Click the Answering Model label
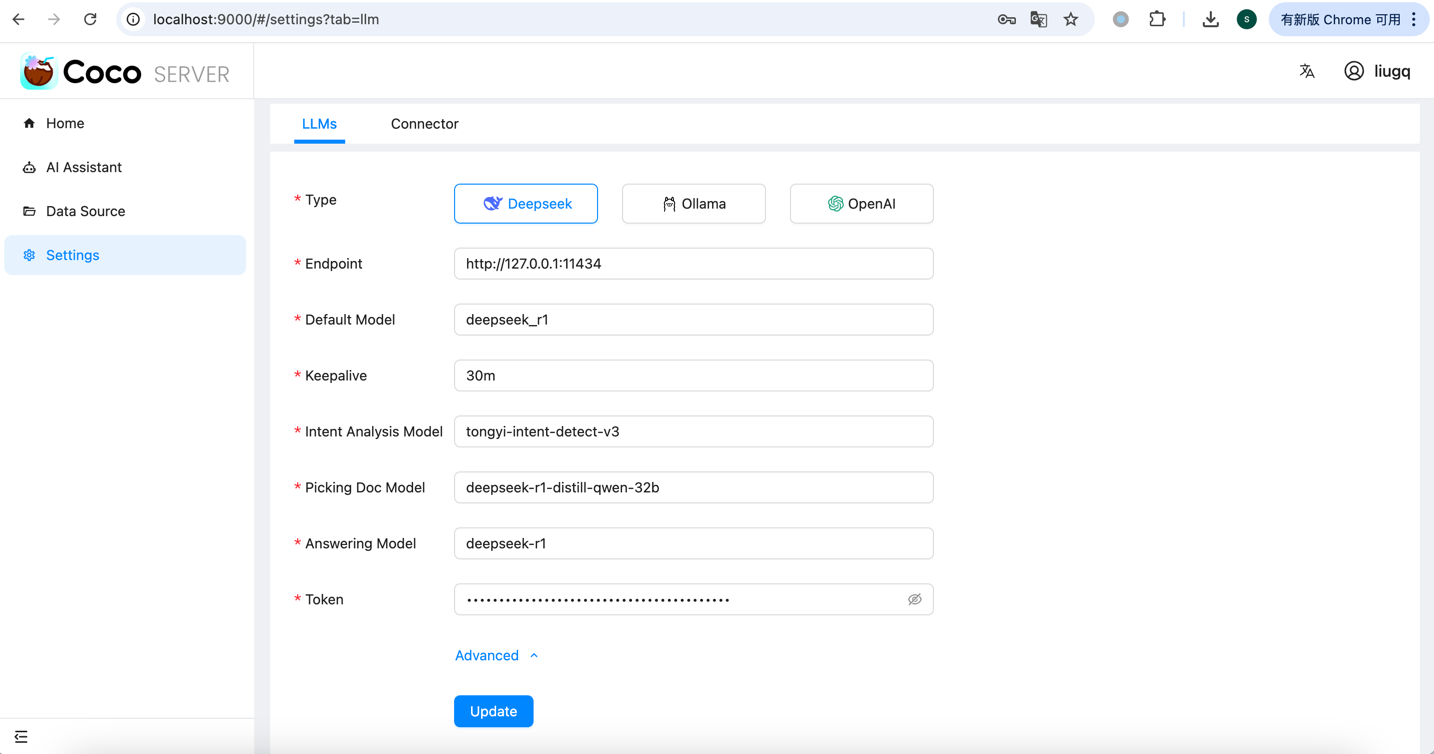1434x754 pixels. pos(361,544)
